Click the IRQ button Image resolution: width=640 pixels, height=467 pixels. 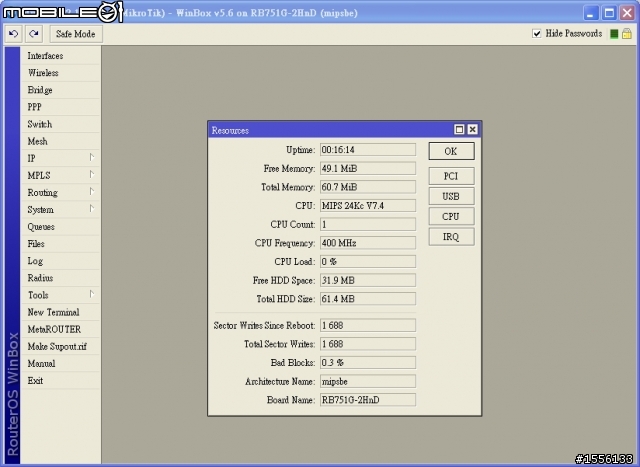pos(451,237)
